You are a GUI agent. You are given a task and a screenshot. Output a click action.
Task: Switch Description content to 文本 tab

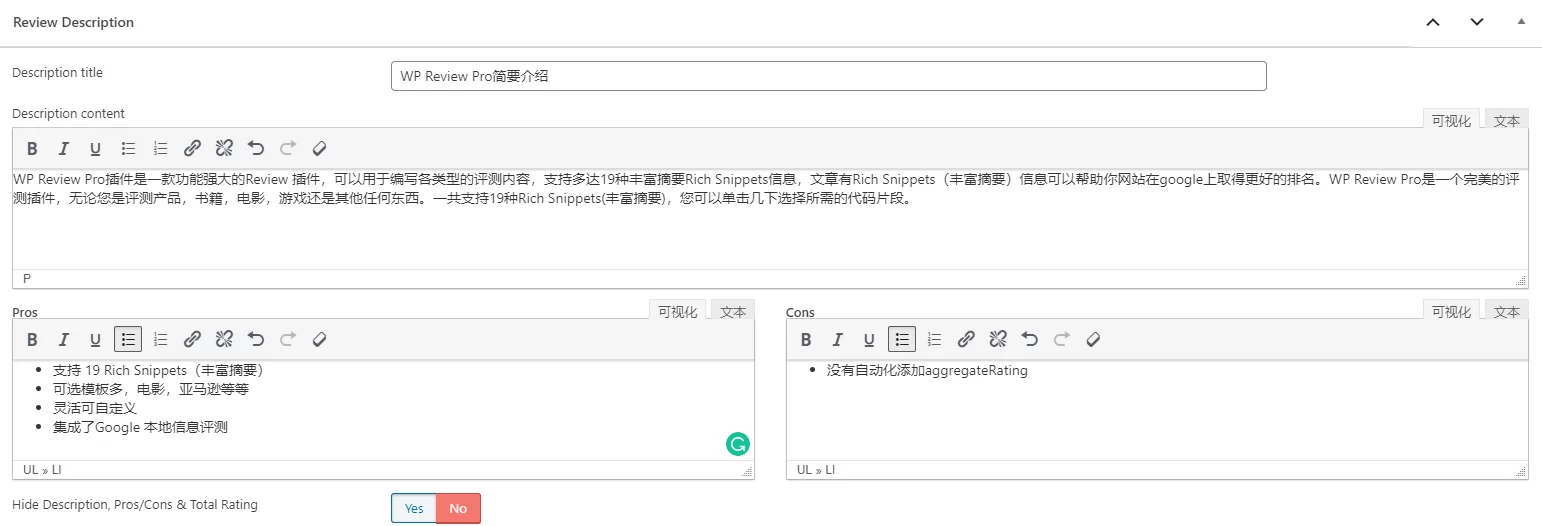[x=1506, y=120]
